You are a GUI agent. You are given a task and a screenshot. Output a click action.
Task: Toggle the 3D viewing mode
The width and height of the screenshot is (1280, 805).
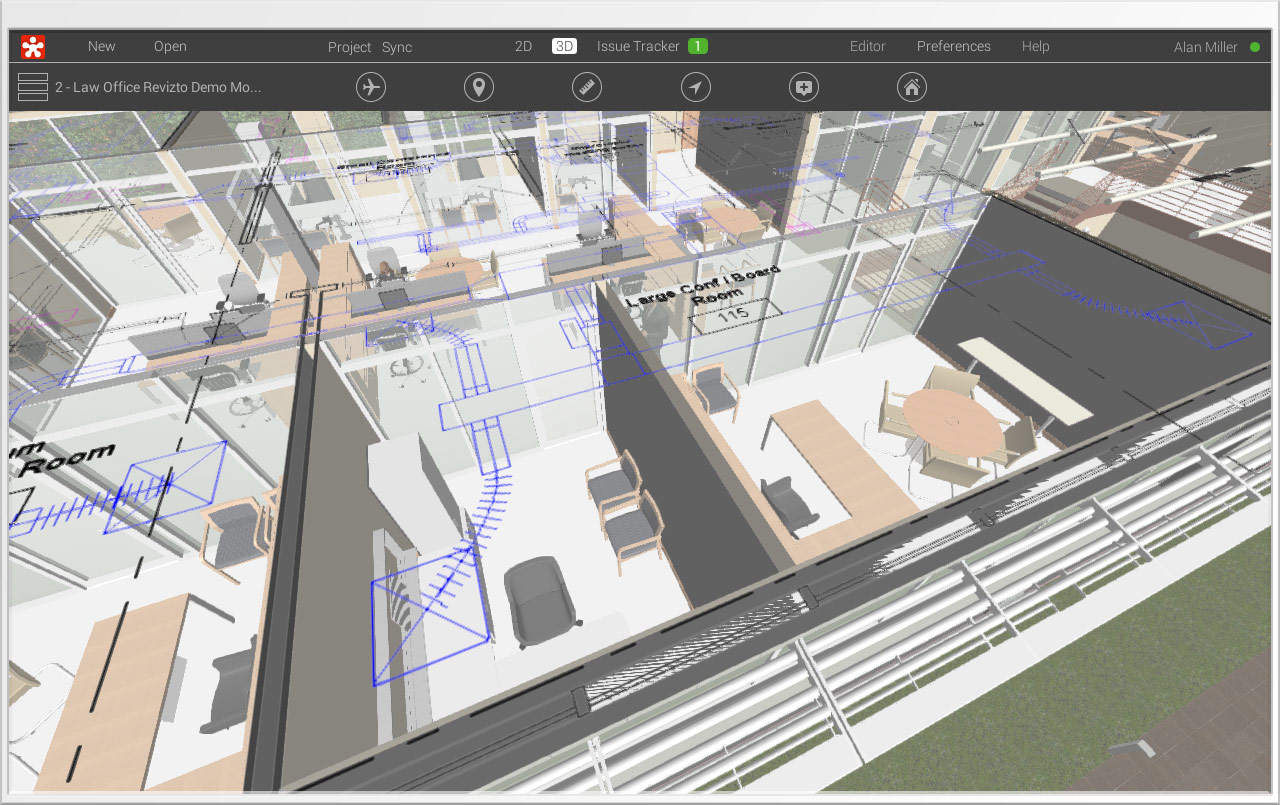pos(564,45)
